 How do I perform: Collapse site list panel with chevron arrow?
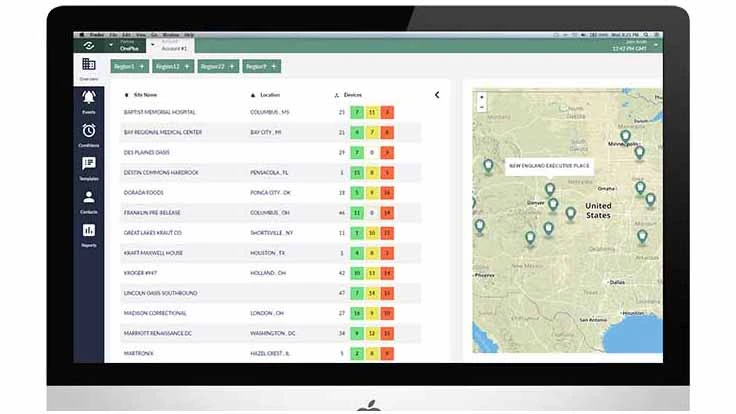(x=436, y=95)
